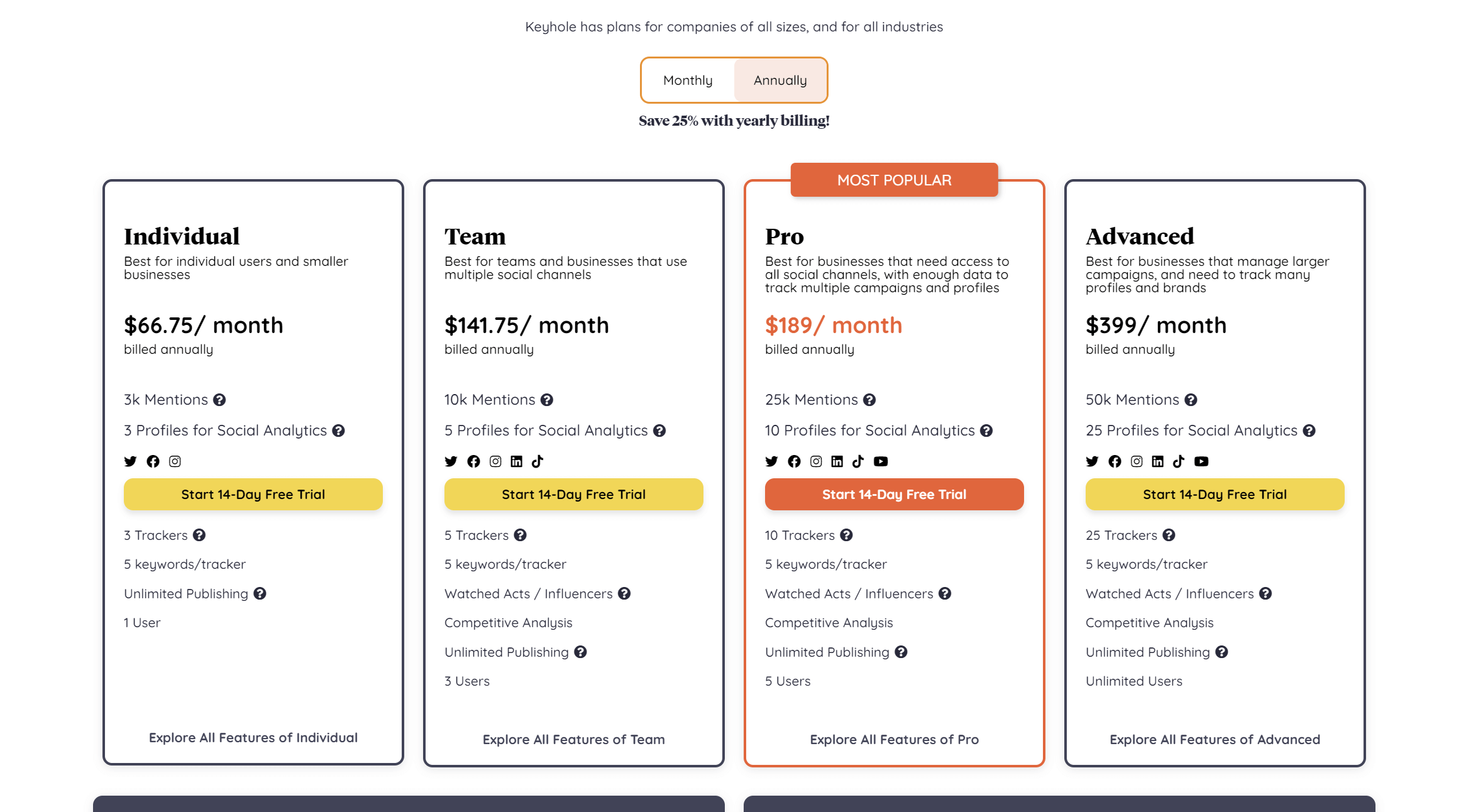Click Facebook icon in Team plan
This screenshot has width=1466, height=812.
click(473, 461)
